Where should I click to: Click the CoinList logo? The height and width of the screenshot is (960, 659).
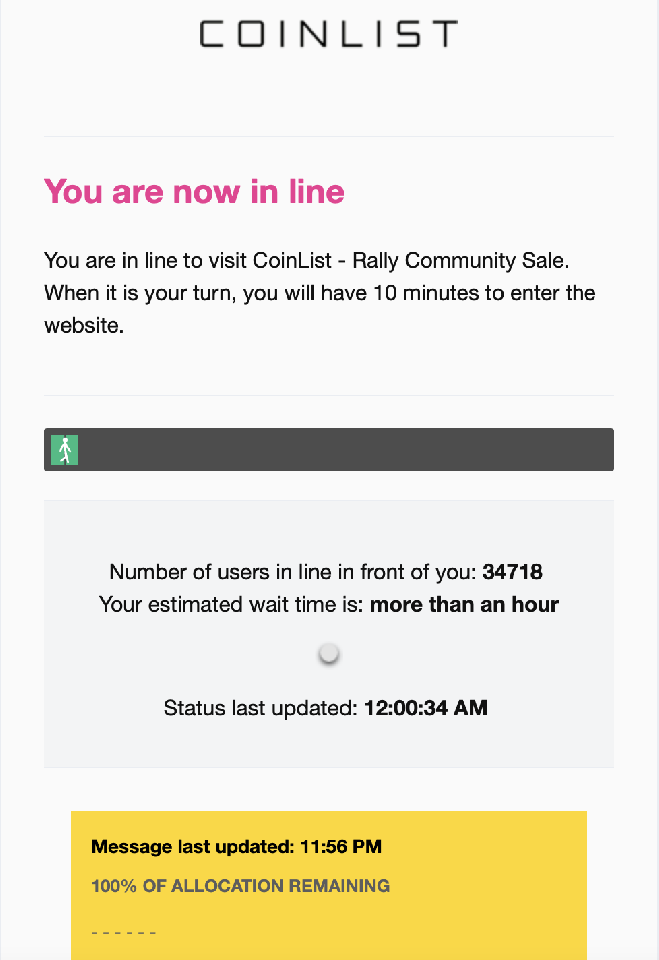(328, 34)
